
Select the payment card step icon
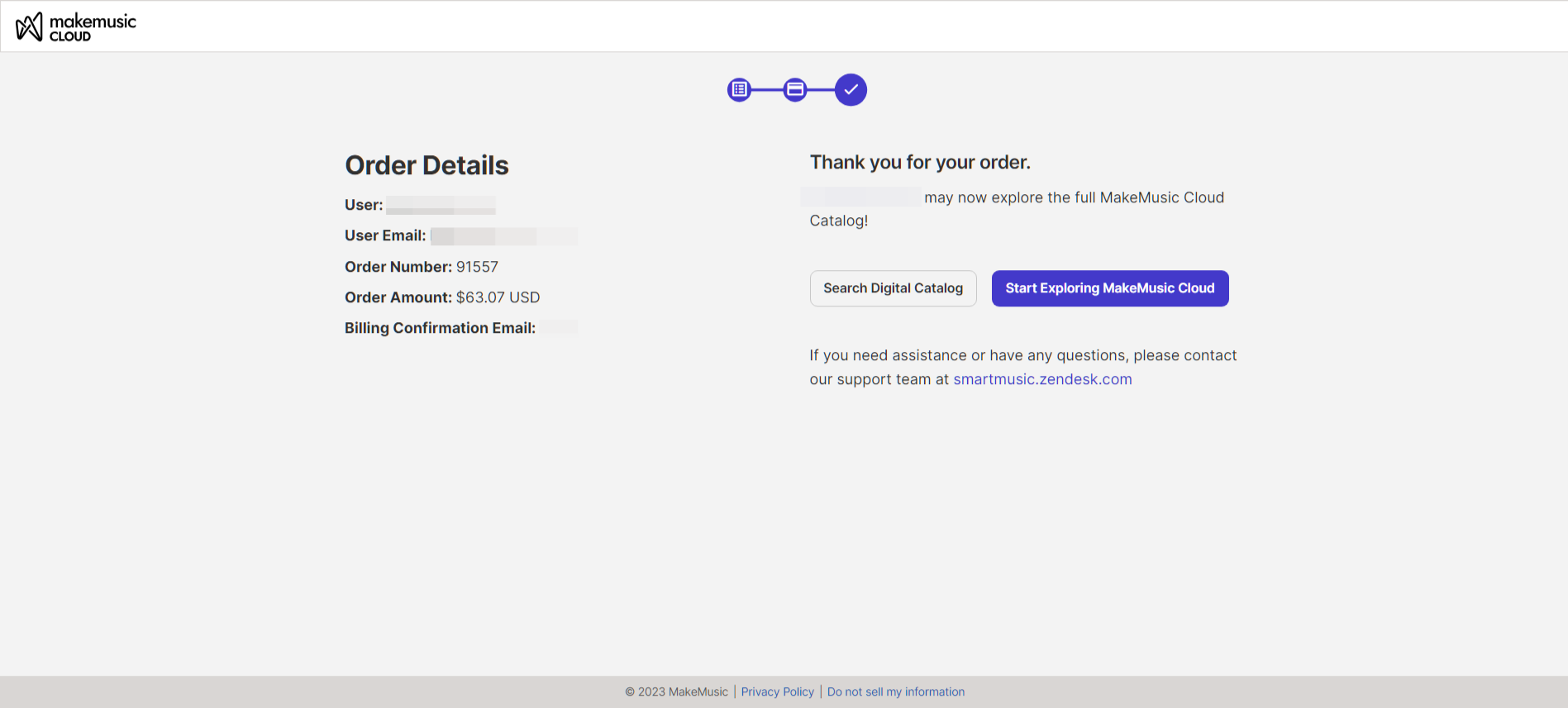(795, 89)
